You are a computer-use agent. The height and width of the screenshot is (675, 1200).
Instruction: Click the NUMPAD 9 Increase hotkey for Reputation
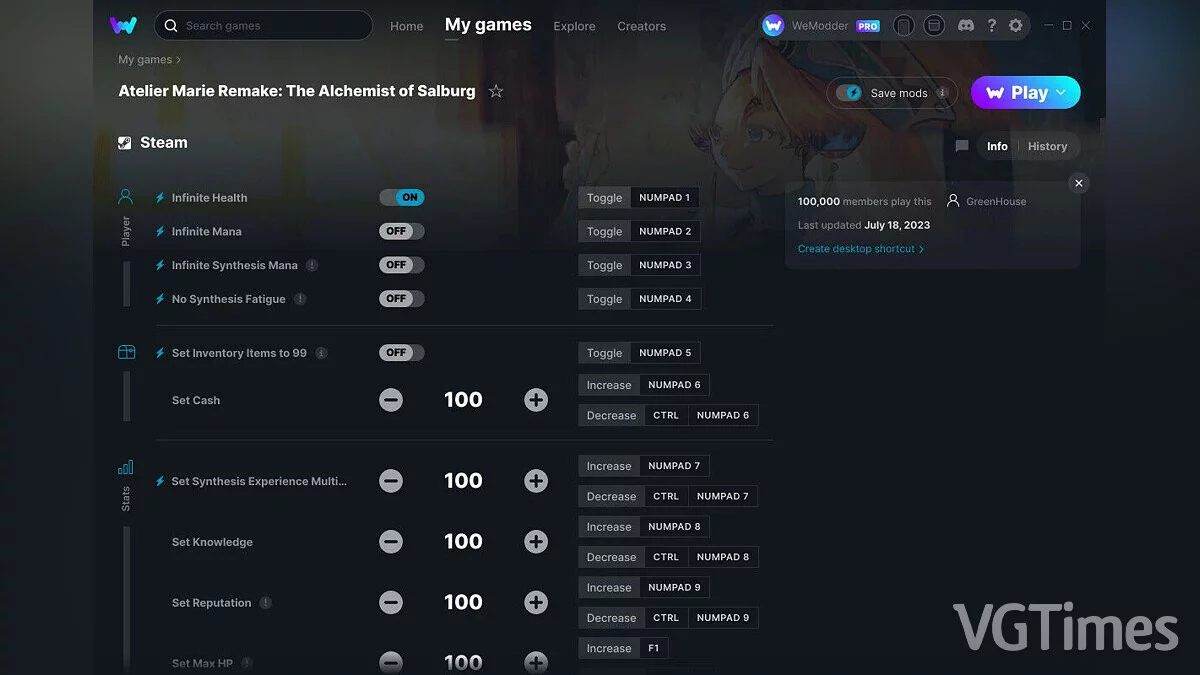(x=674, y=587)
